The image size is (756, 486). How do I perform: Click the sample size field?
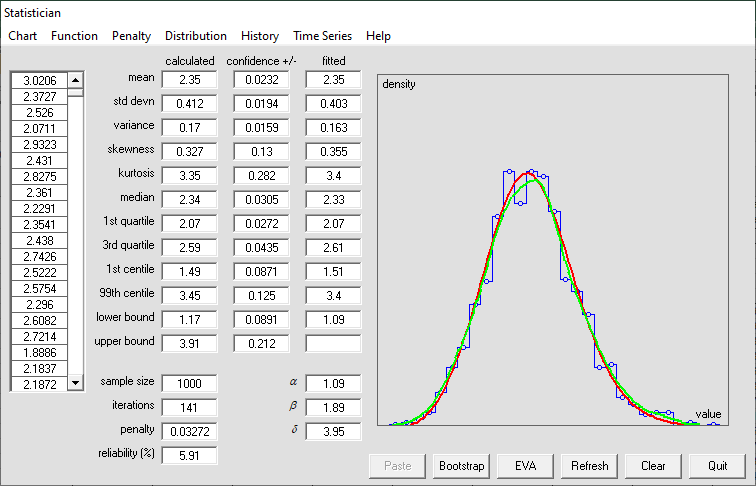coord(189,384)
